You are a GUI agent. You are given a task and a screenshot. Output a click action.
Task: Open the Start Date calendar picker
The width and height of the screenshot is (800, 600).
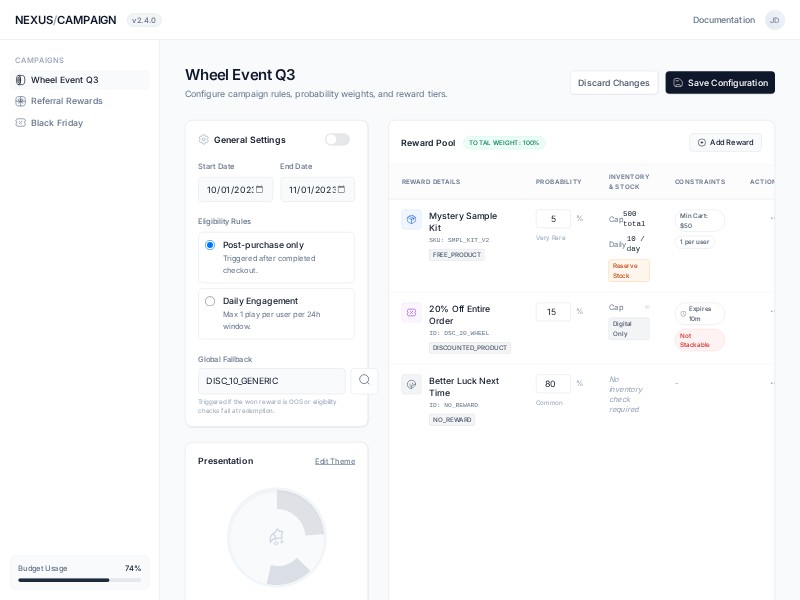coord(259,189)
